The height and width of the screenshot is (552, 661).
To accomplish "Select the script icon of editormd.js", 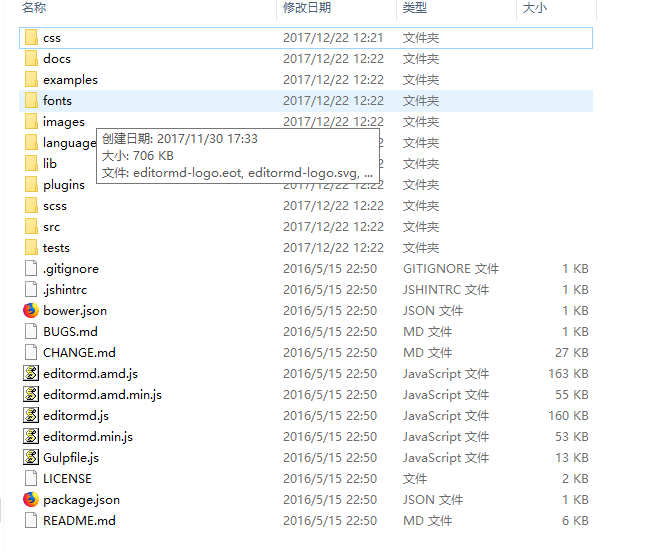I will (31, 415).
